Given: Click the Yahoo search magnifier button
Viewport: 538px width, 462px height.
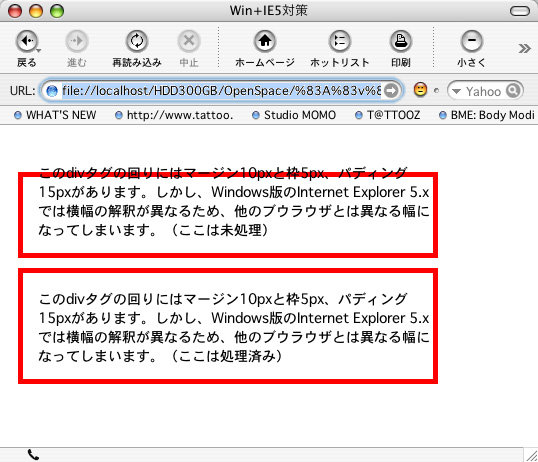Looking at the screenshot, I should pyautogui.click(x=513, y=91).
